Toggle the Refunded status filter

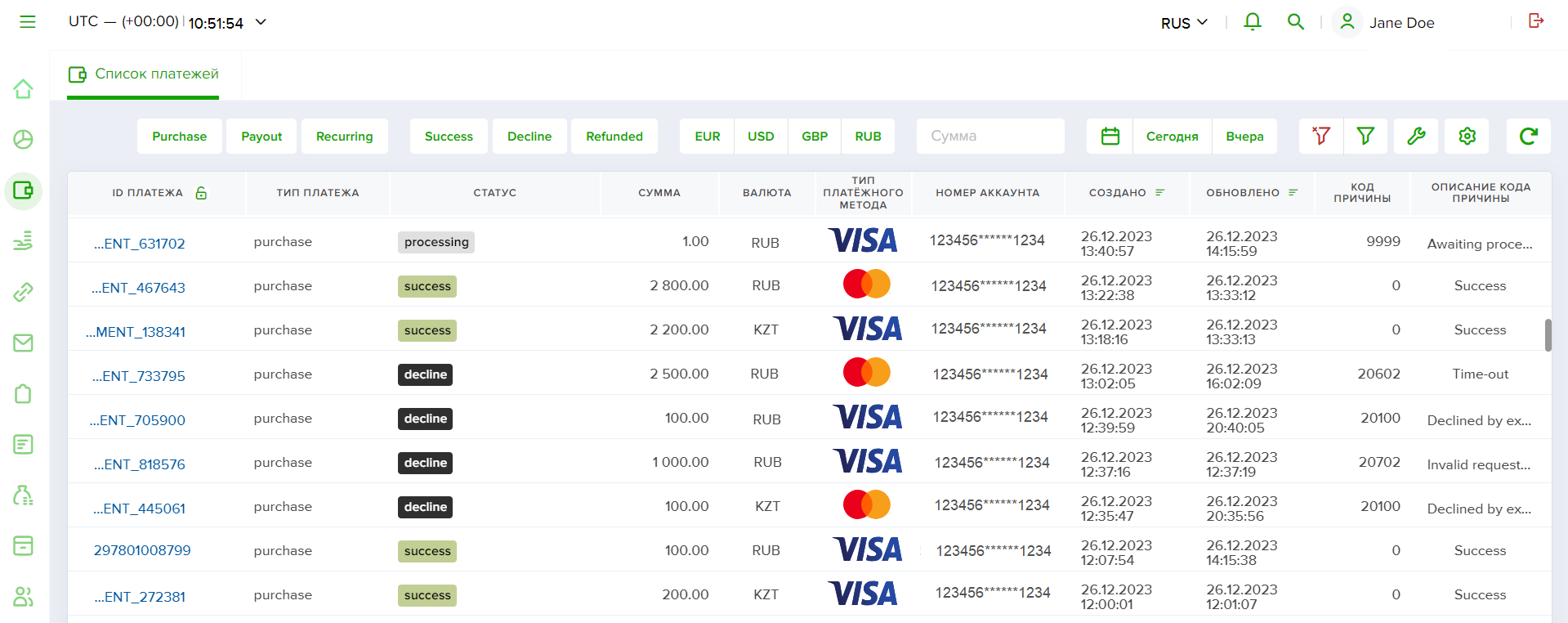tap(614, 136)
